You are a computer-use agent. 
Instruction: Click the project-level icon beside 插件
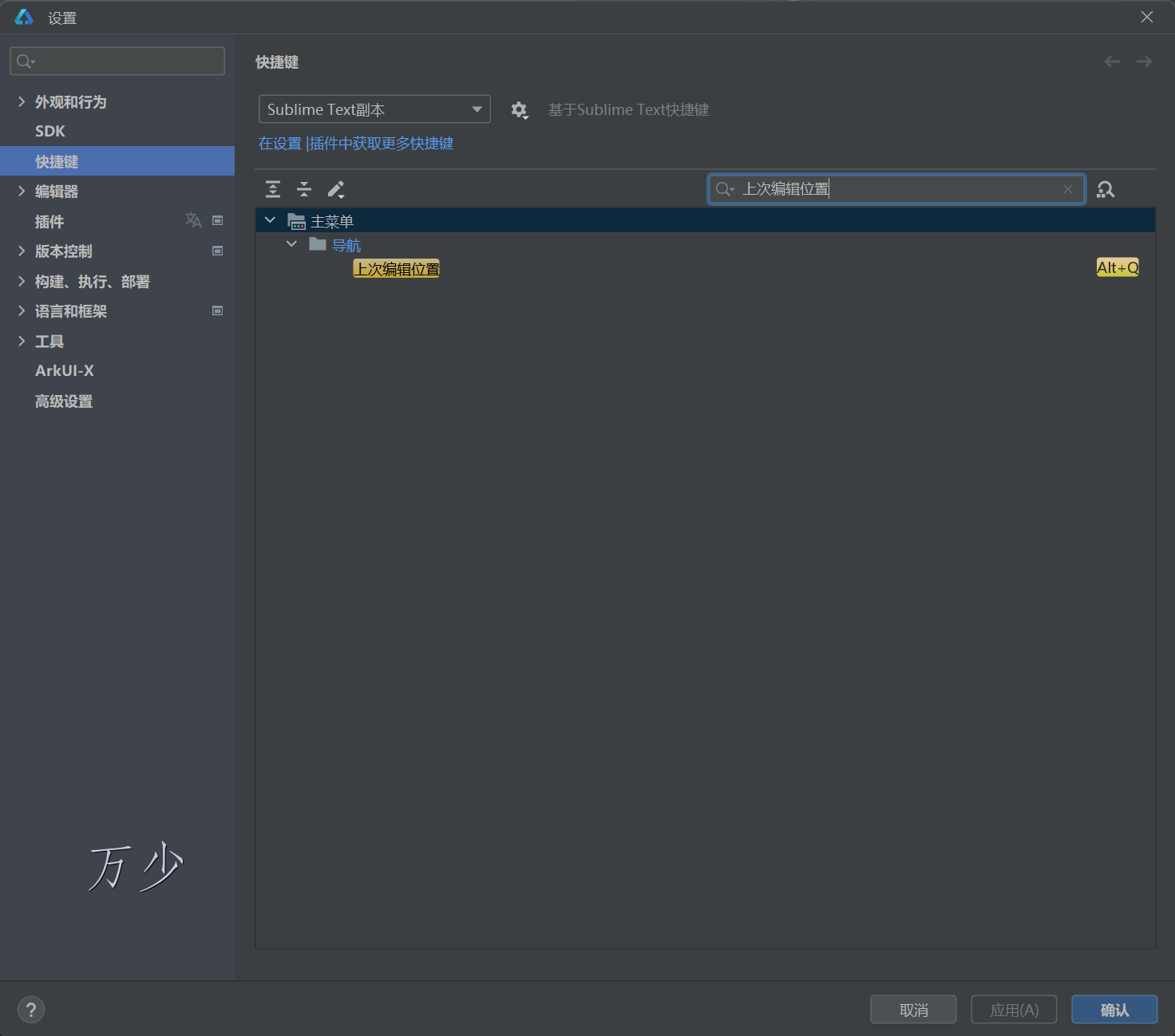(x=217, y=220)
